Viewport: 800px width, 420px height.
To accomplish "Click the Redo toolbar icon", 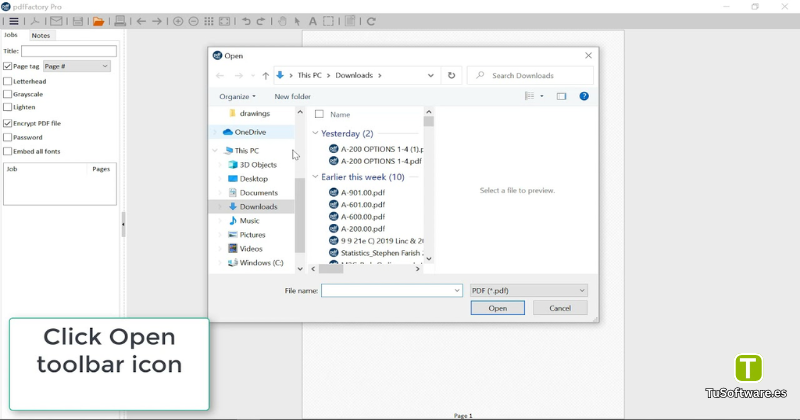I will 261,21.
